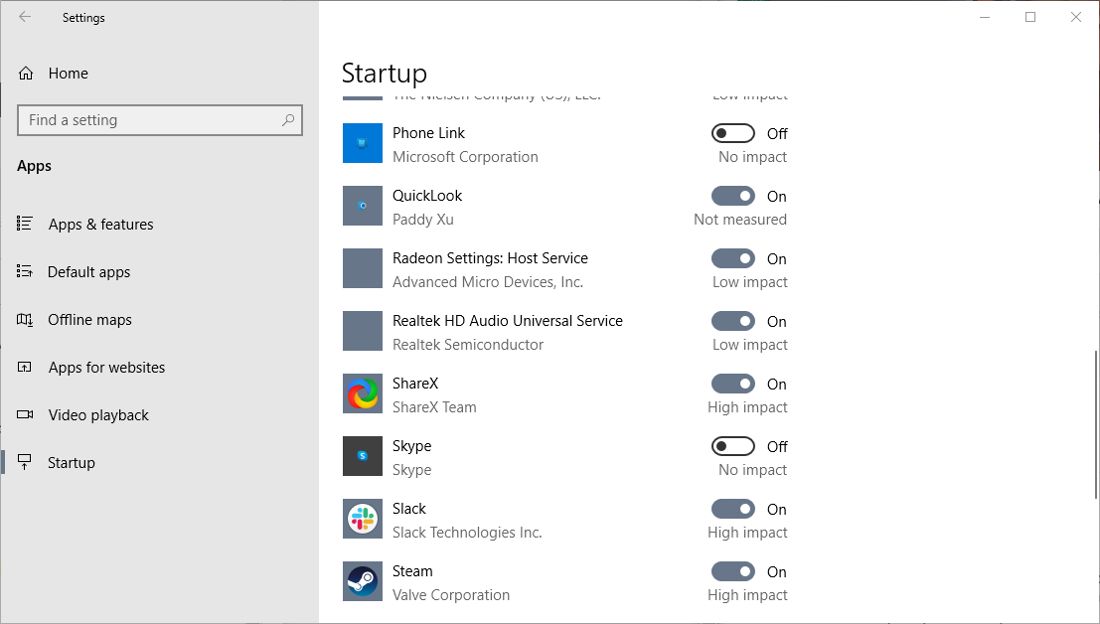Open Apps & features page
The height and width of the screenshot is (624, 1100).
100,224
